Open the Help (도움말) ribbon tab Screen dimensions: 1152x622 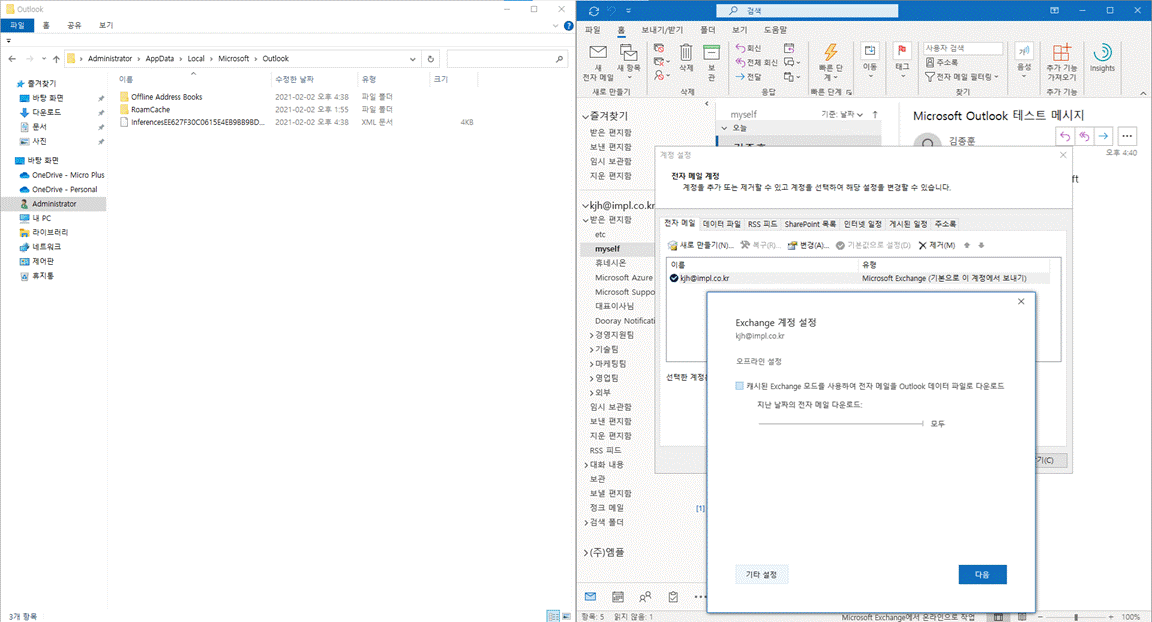[x=775, y=29]
